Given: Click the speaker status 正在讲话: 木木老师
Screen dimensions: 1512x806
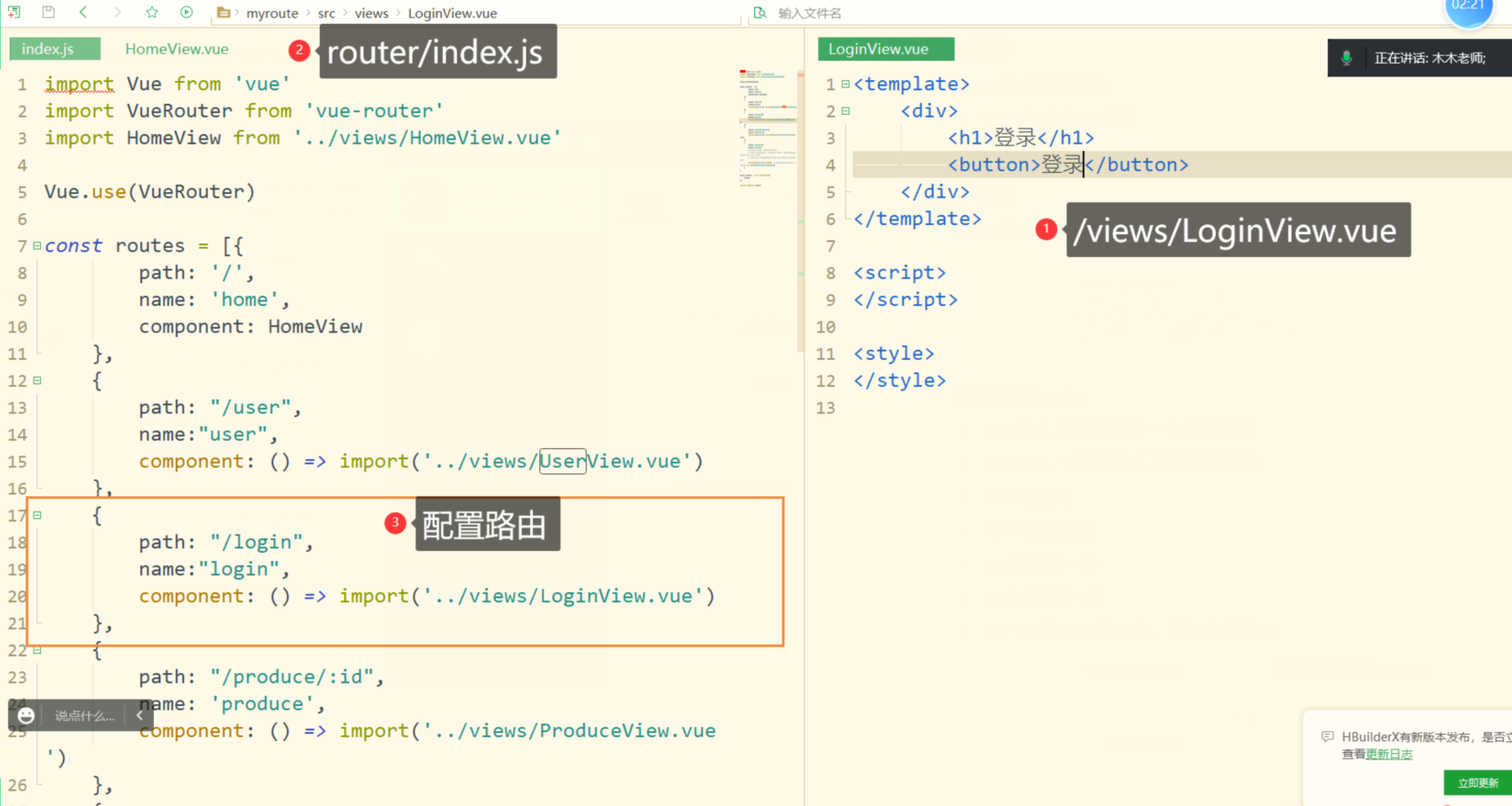Looking at the screenshot, I should pyautogui.click(x=1430, y=58).
